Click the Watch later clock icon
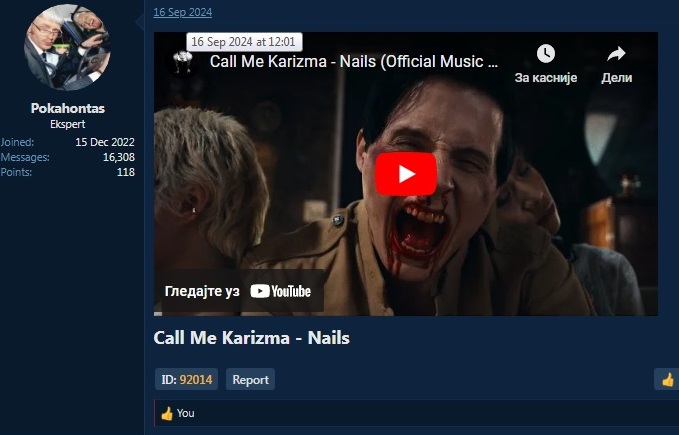Viewport: 679px width, 435px height. pos(546,54)
